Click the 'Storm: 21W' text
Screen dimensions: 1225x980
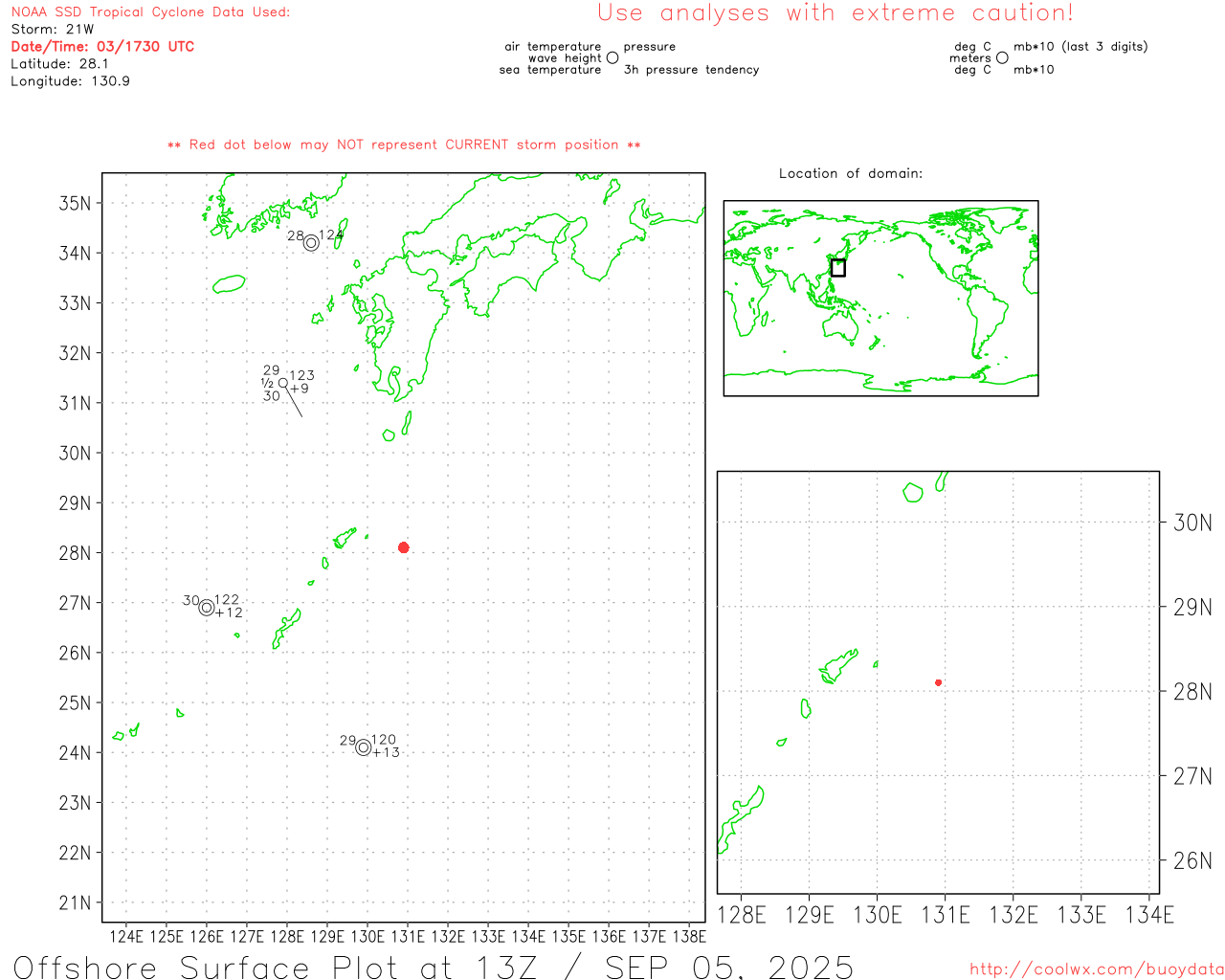53,30
